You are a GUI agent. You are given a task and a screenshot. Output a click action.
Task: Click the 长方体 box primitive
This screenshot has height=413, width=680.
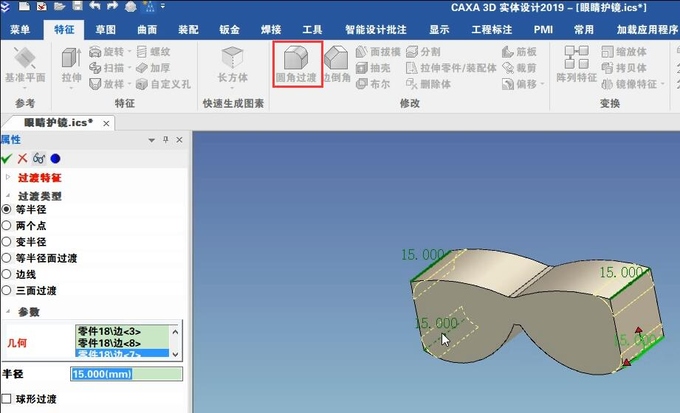pyautogui.click(x=232, y=65)
